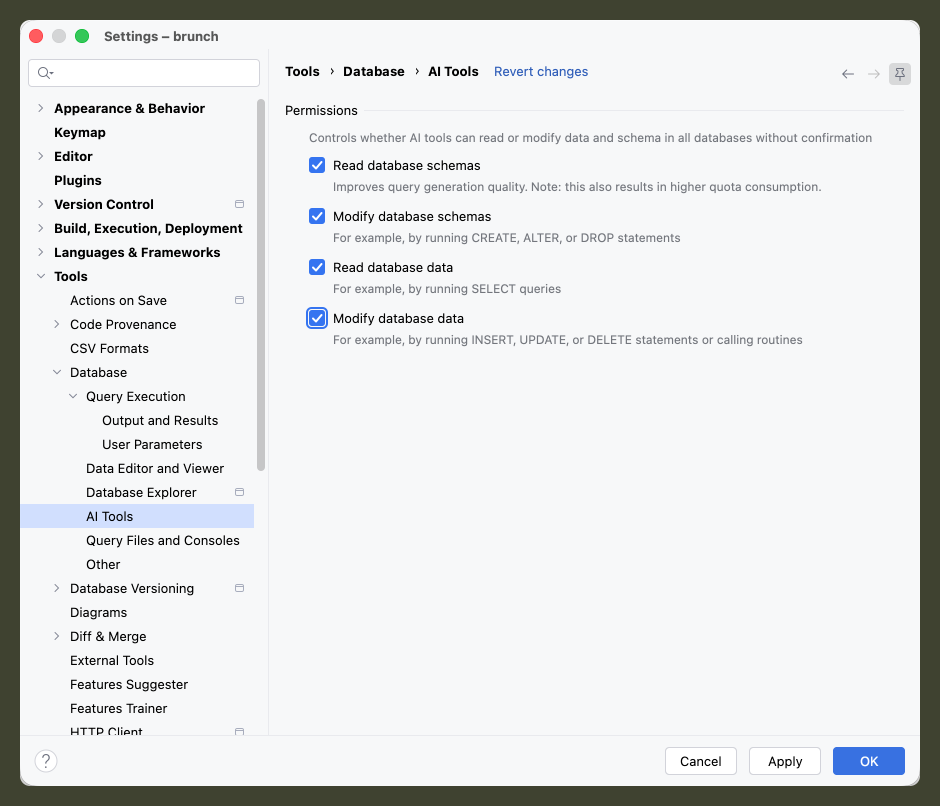Click the Revert changes link

[541, 71]
